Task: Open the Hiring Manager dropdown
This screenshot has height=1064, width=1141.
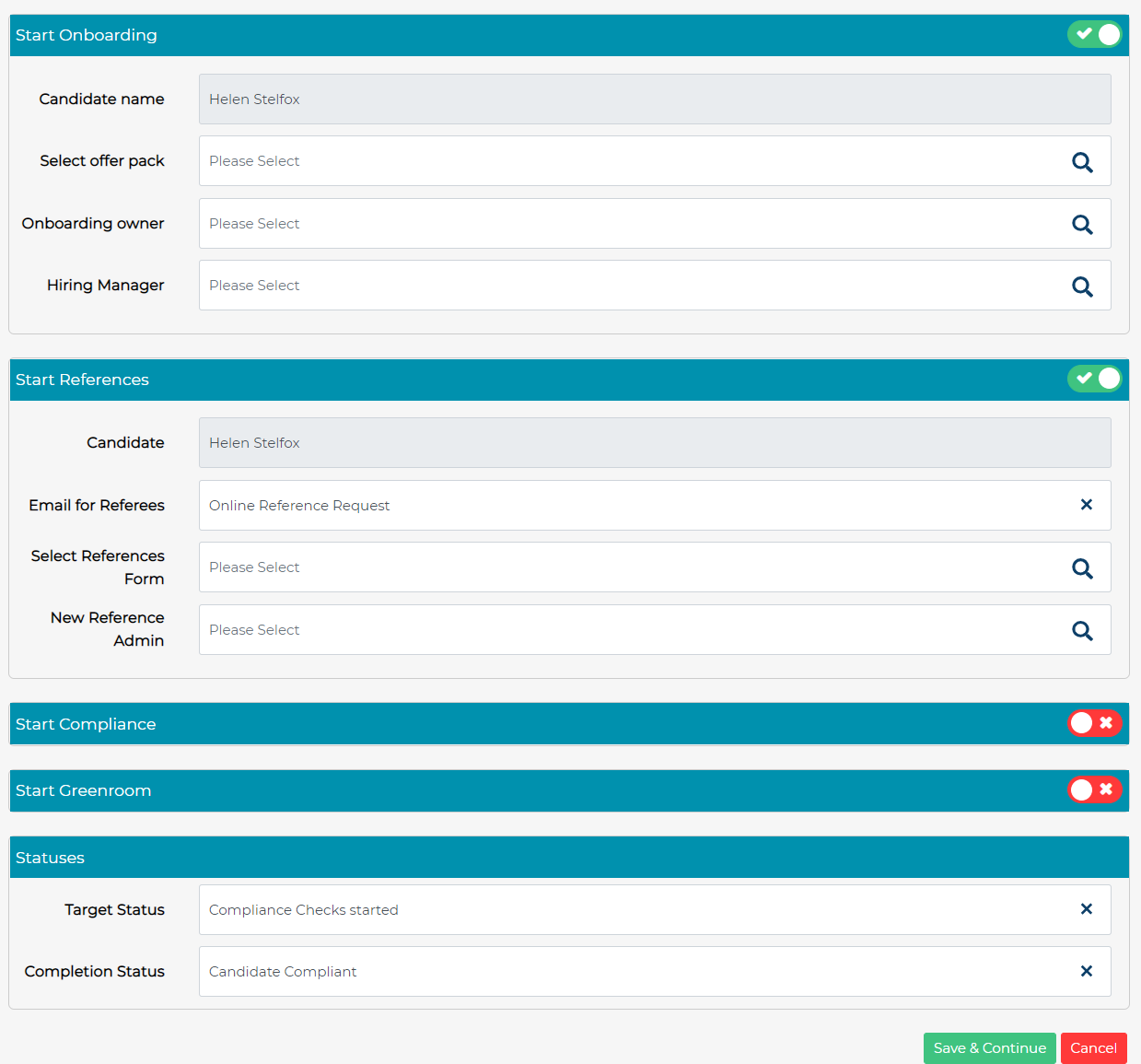Action: (553, 286)
